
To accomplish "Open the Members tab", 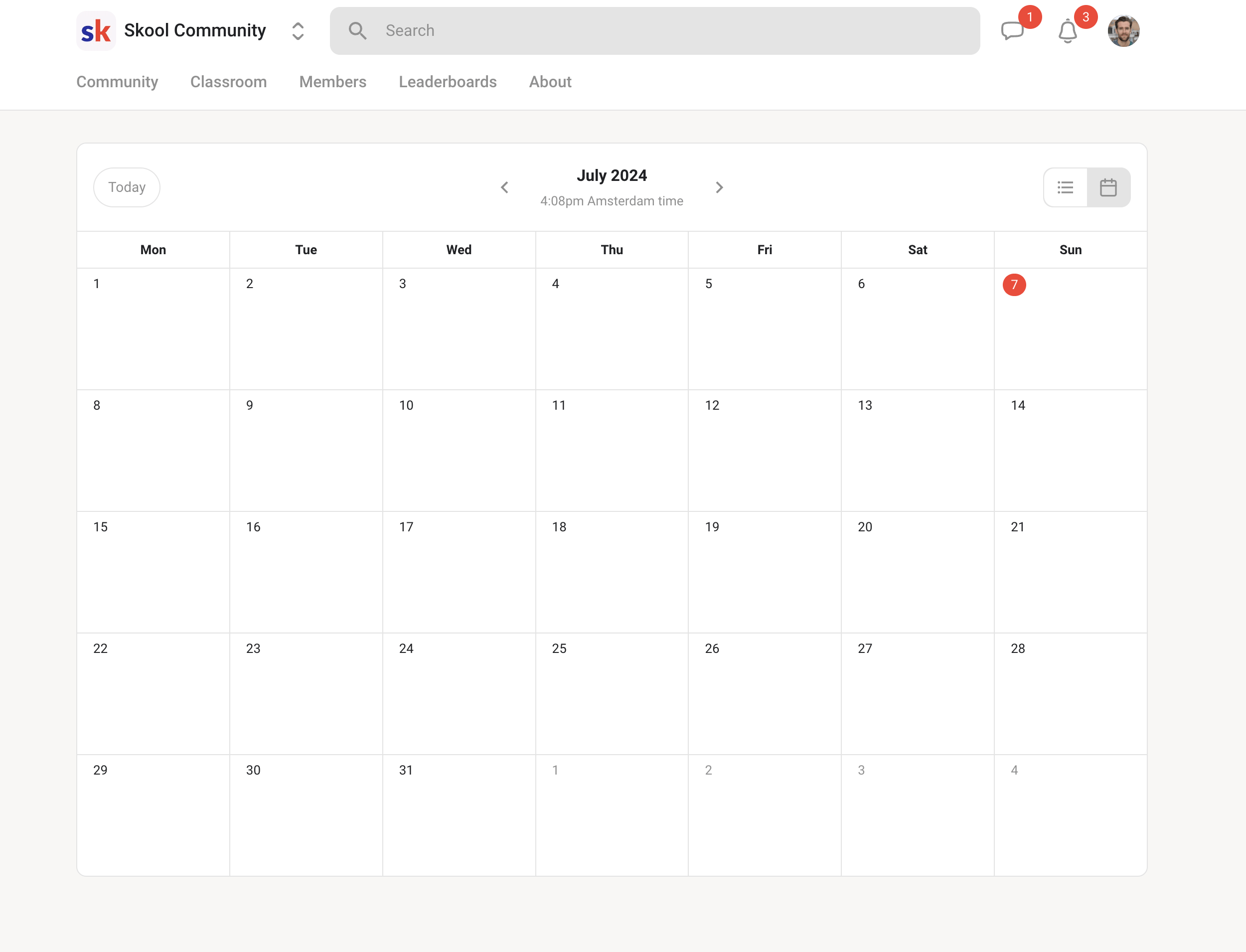I will coord(332,82).
